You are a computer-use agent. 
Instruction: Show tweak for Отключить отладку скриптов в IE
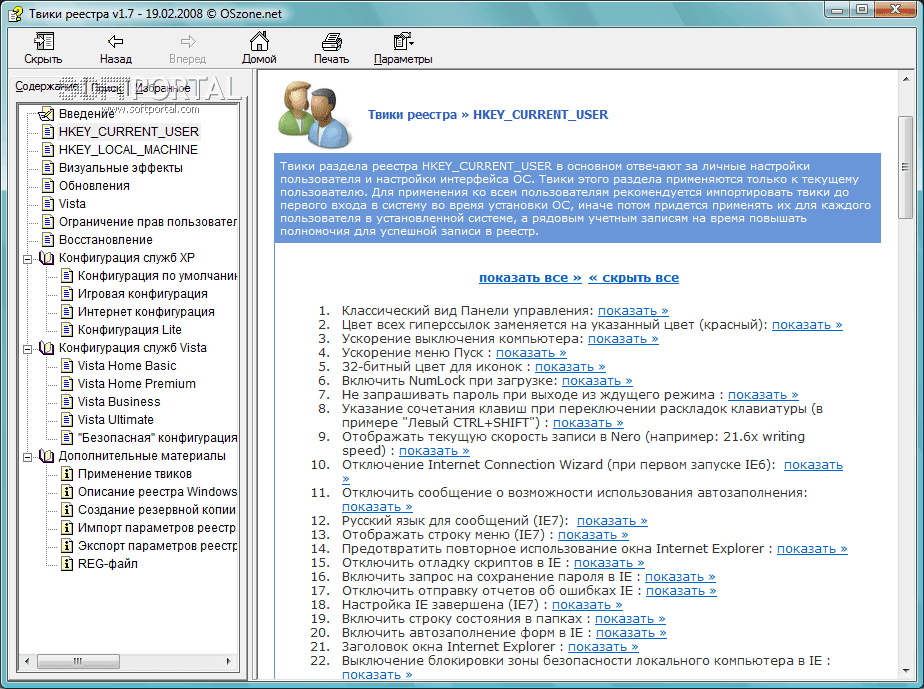(609, 563)
